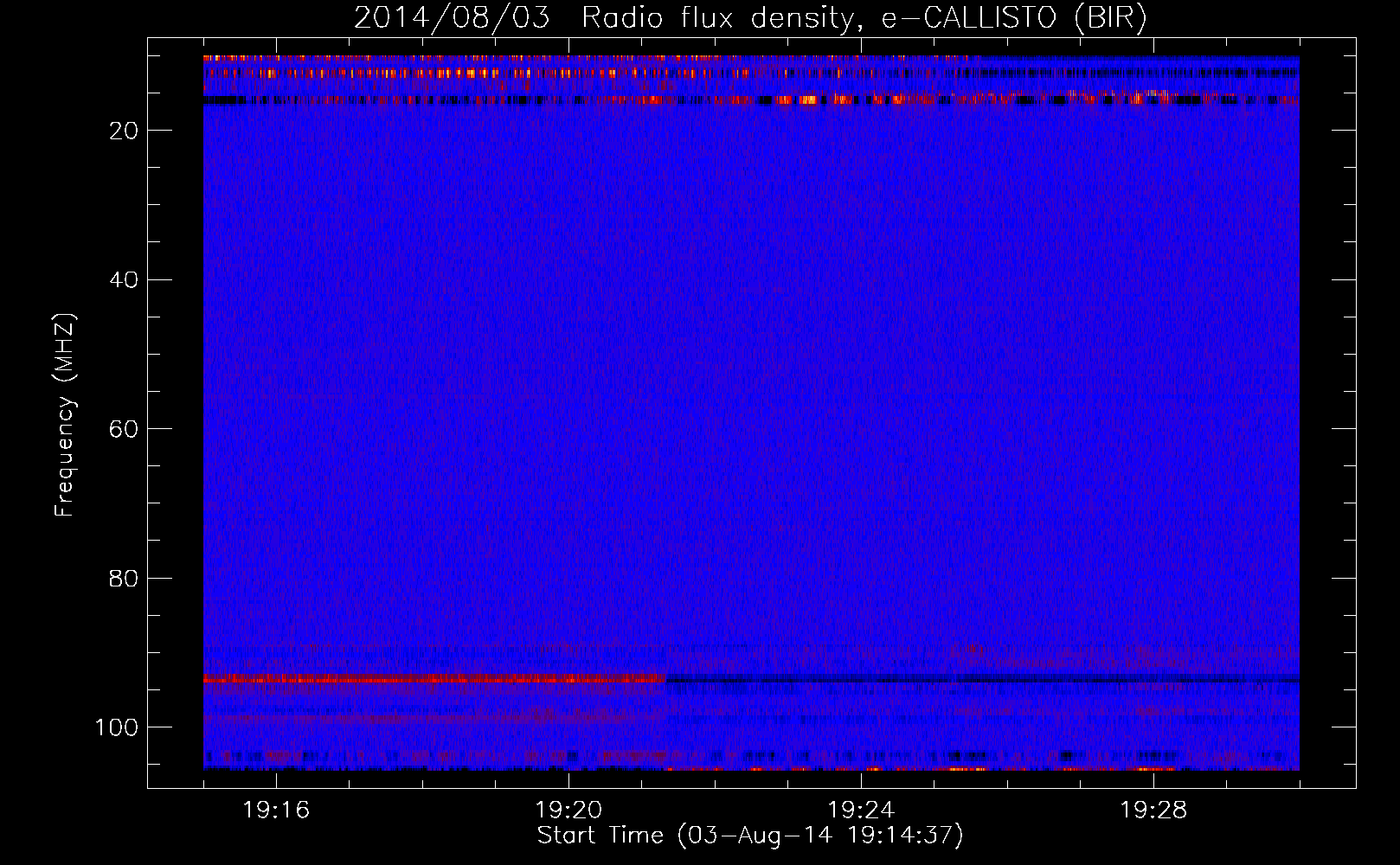Click the bright red emission band near 93 MHz

pyautogui.click(x=433, y=680)
